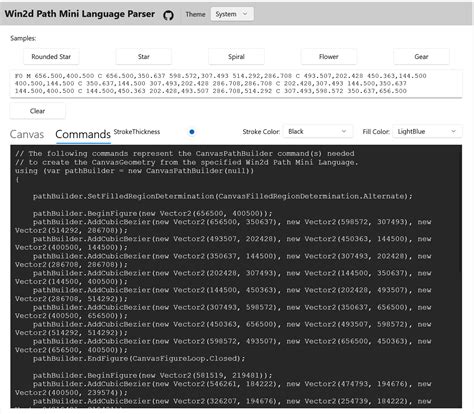Select the Commands tab
This screenshot has height=414, width=474.
pos(83,134)
